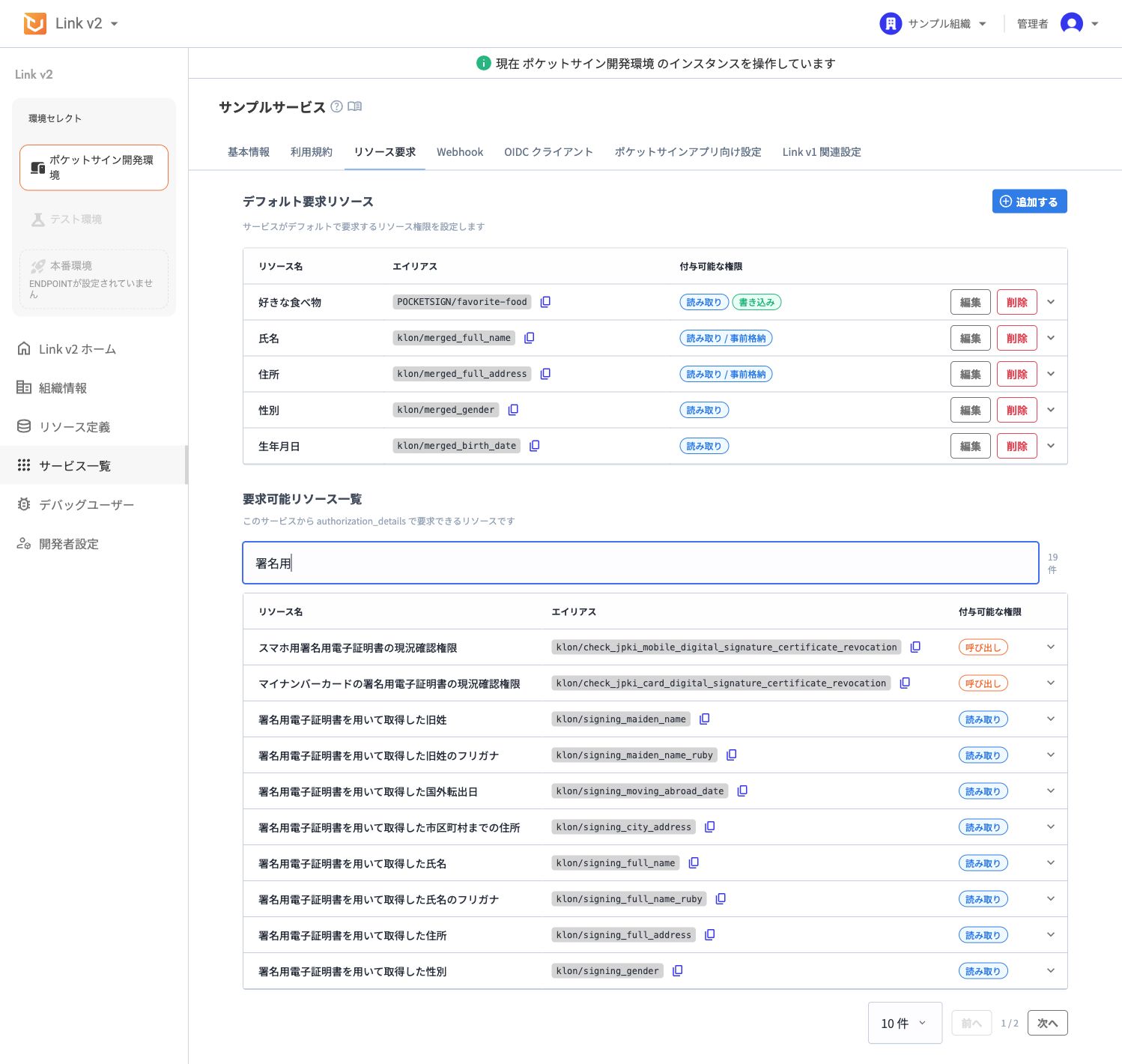Screen dimensions: 1122x1064
Task: Copy the jpki_mobile_digital_signature revocation alias
Action: tap(915, 647)
